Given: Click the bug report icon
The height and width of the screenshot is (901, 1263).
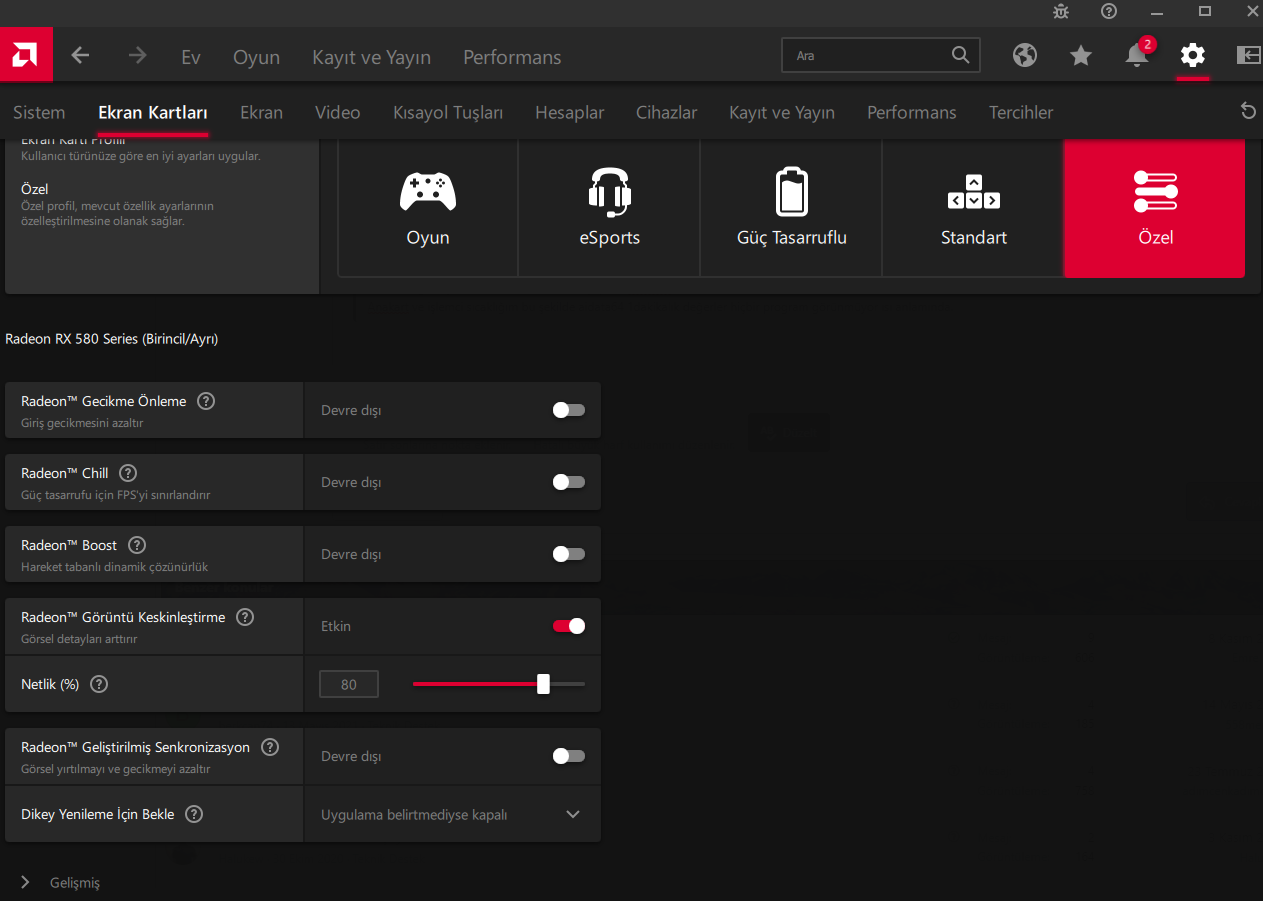Looking at the screenshot, I should (1061, 11).
